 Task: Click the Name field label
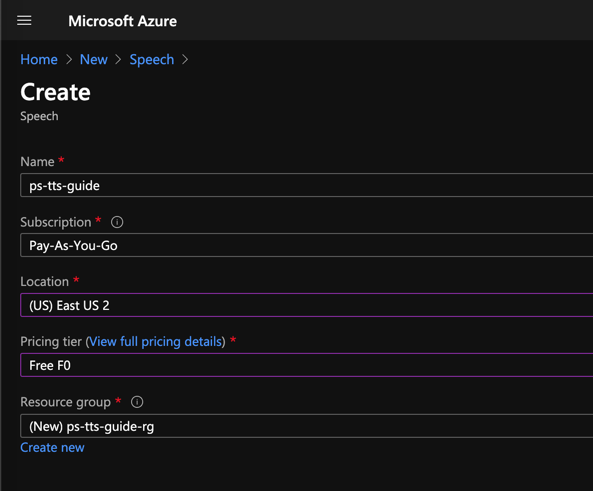click(x=37, y=162)
